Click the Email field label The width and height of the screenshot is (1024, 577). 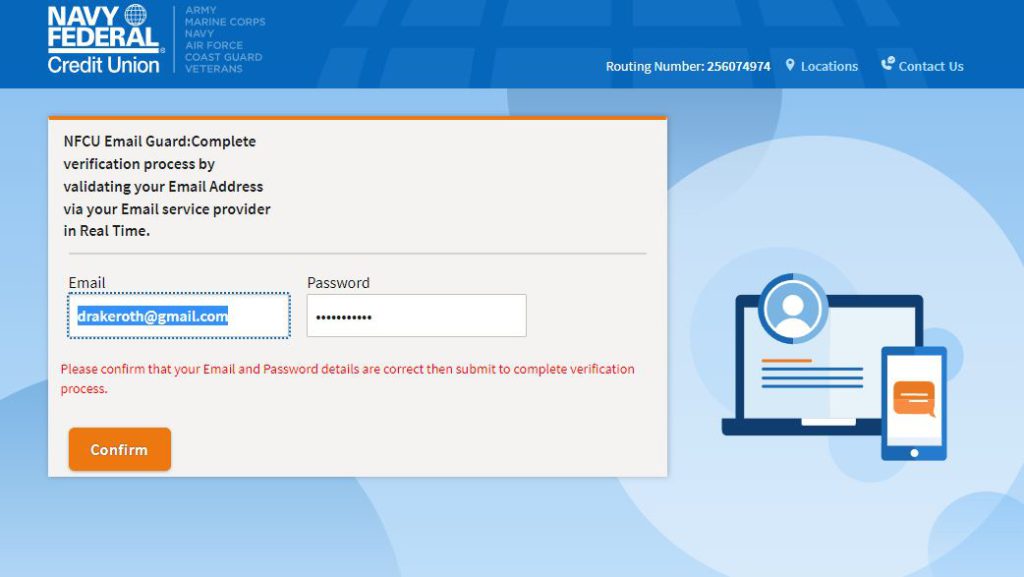pos(87,283)
